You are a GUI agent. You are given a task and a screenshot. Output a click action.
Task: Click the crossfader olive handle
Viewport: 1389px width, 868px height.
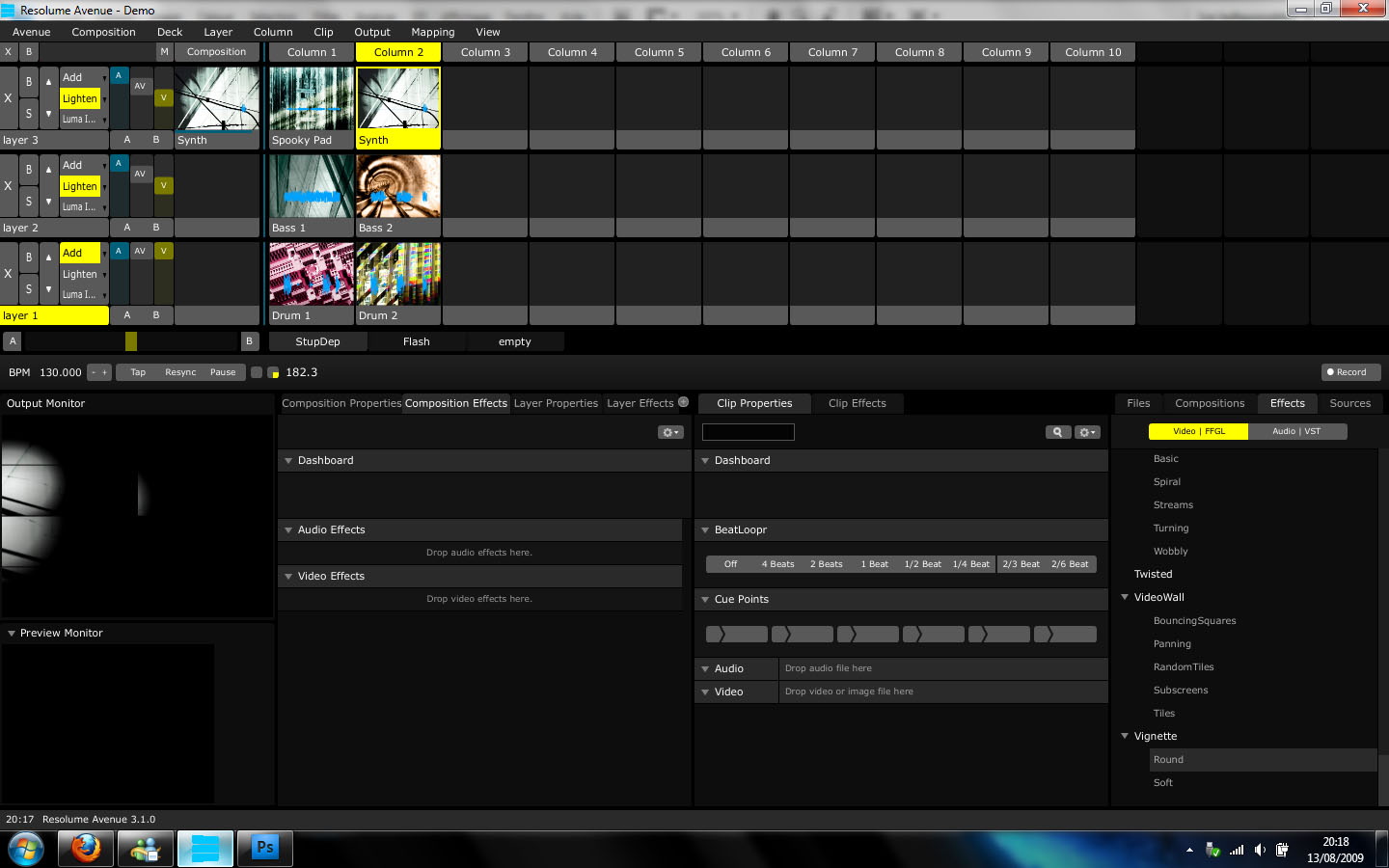pyautogui.click(x=131, y=341)
